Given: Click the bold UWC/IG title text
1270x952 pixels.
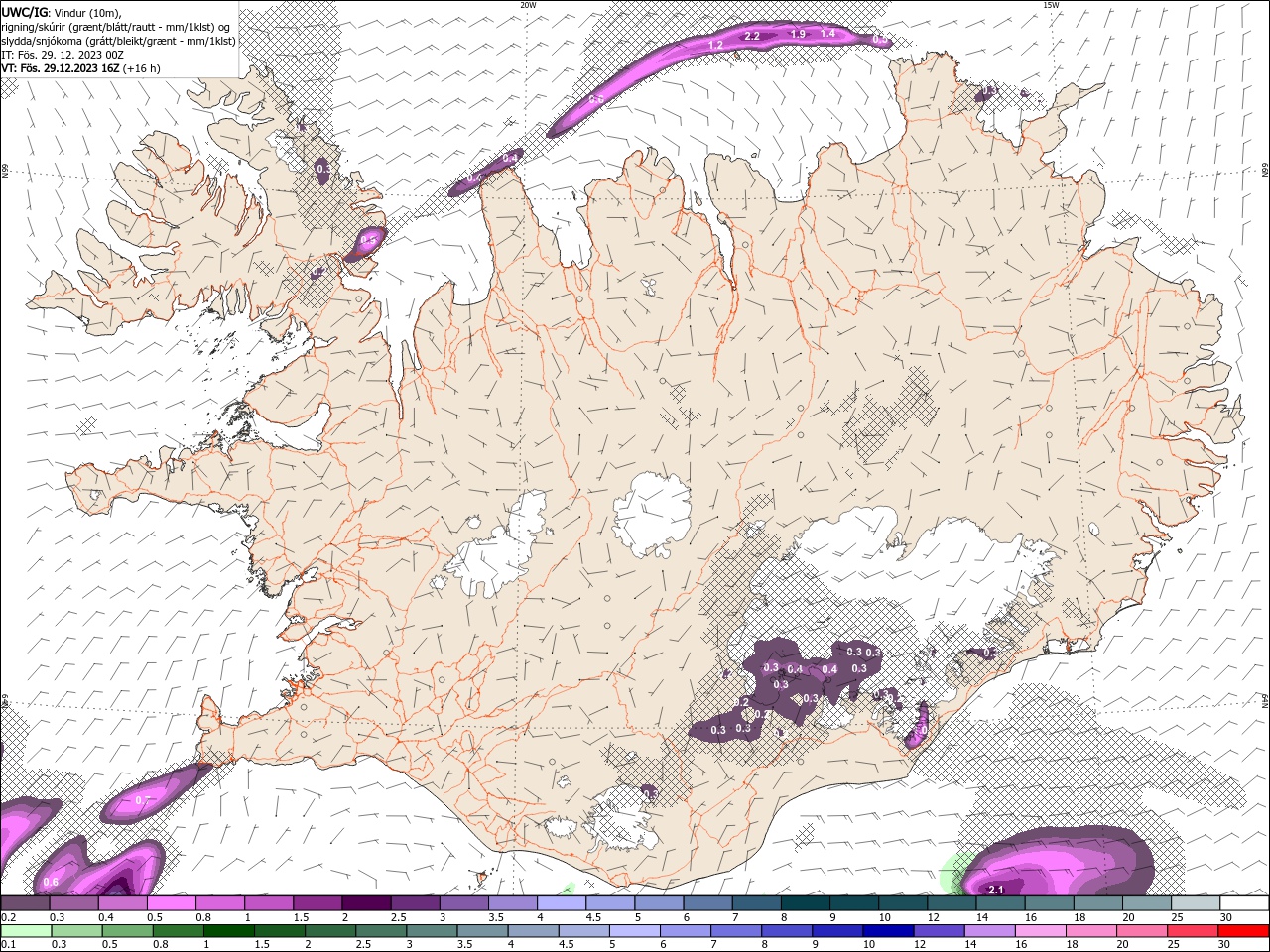Looking at the screenshot, I should [x=25, y=12].
